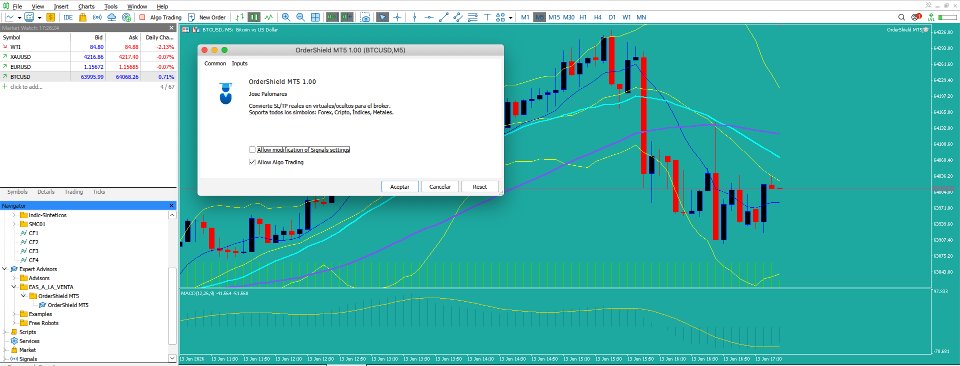960x366 pixels.
Task: Switch to the MN timeframe
Action: click(641, 17)
